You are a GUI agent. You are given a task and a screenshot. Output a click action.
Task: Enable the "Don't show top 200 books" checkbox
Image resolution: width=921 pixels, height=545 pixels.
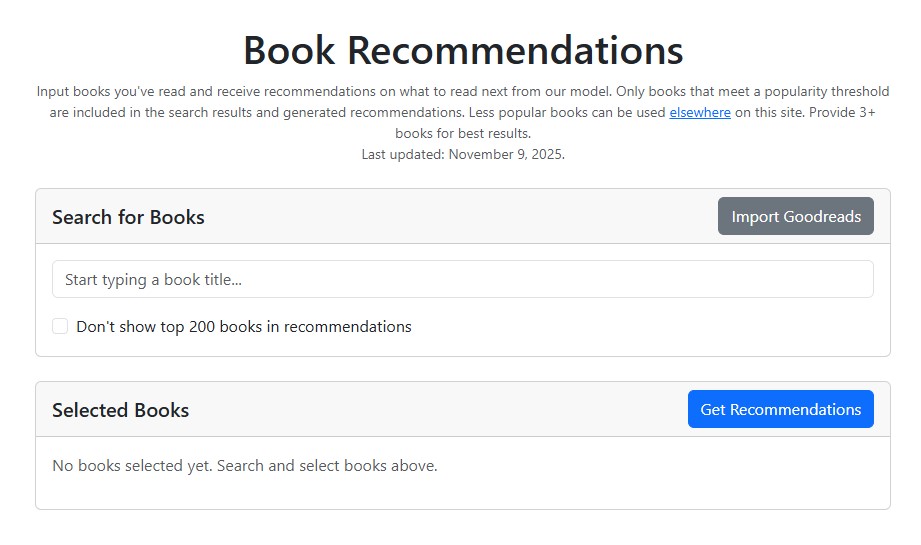[x=60, y=326]
